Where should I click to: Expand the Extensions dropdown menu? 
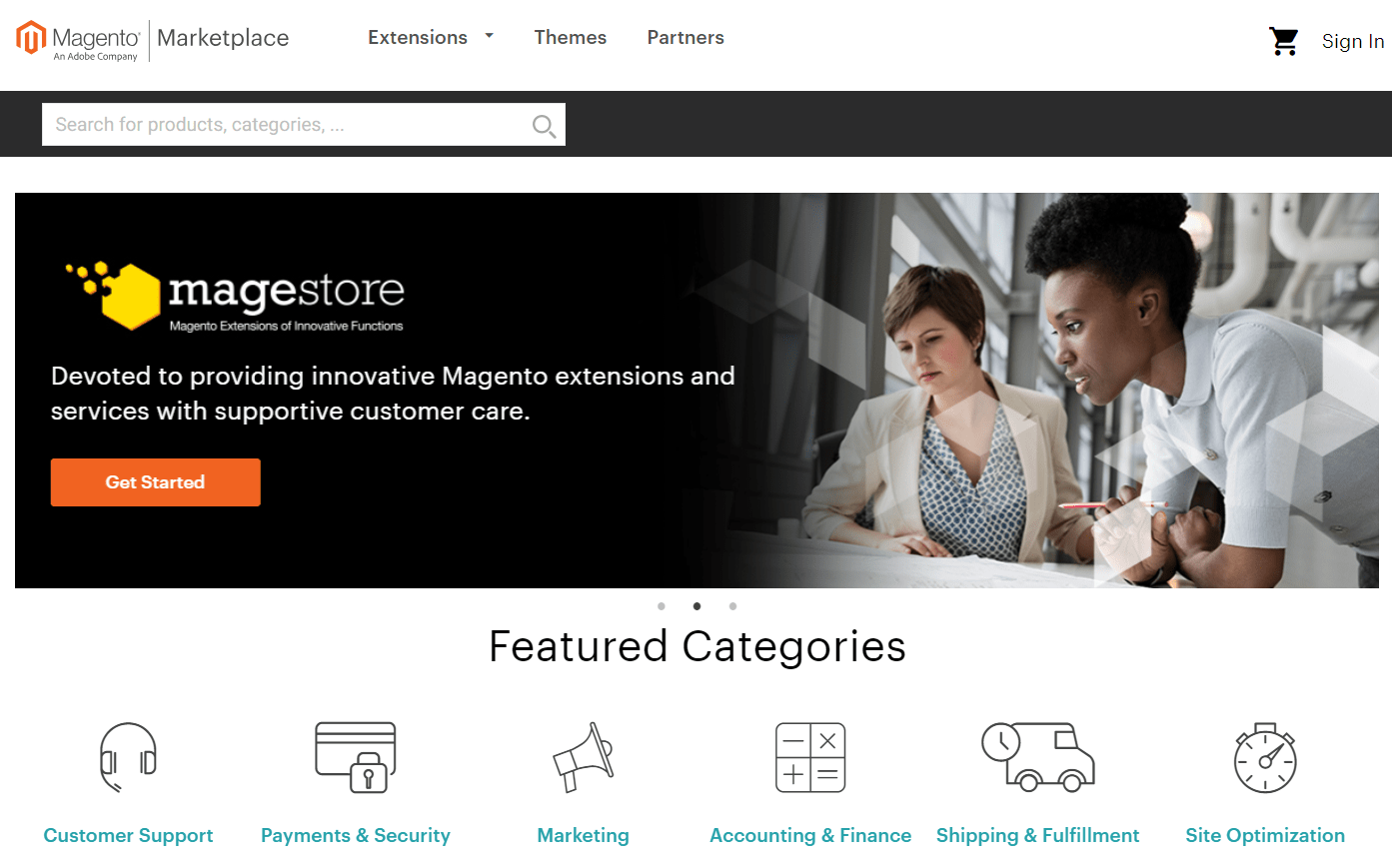pos(431,37)
